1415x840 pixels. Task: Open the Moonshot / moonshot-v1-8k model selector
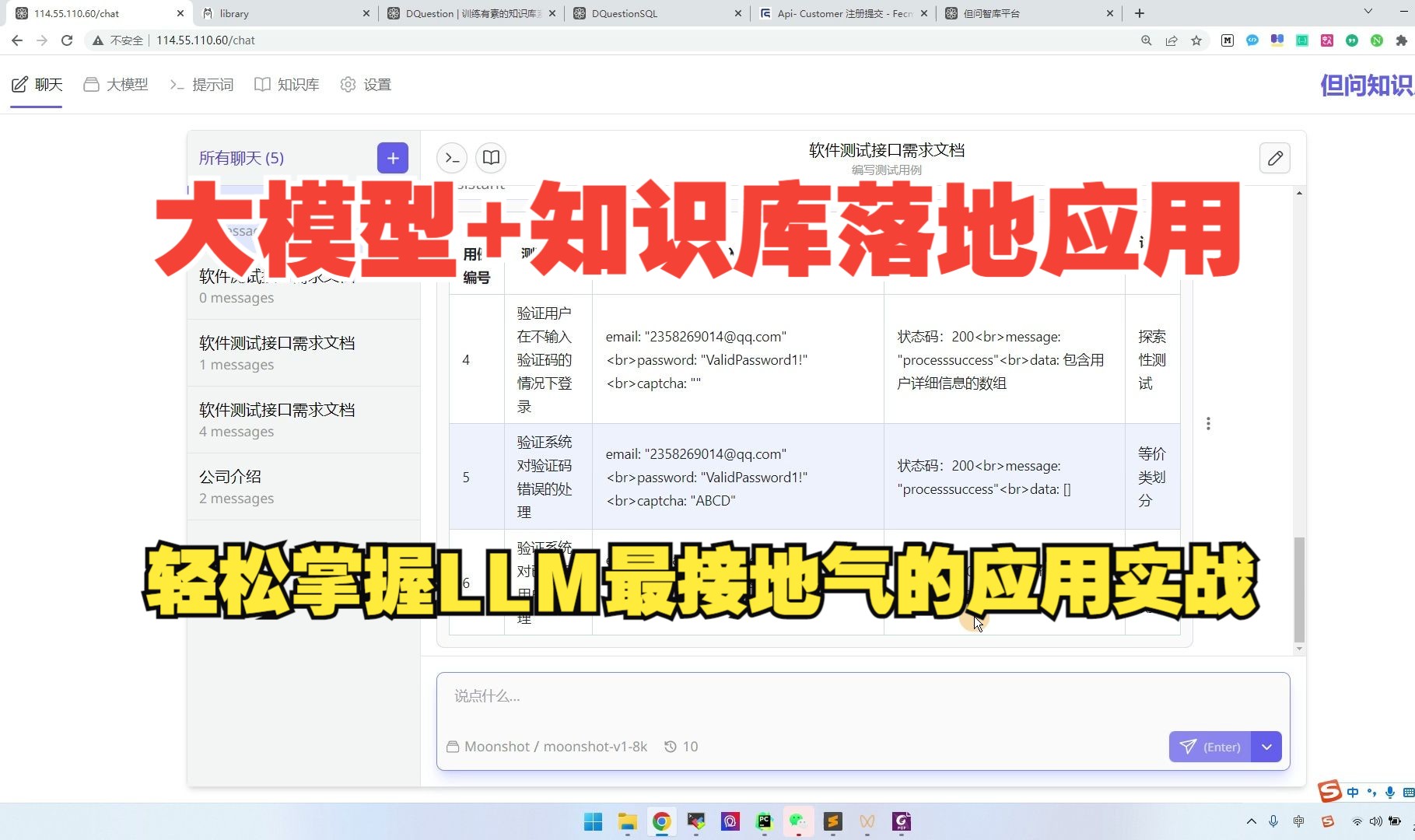pyautogui.click(x=547, y=746)
